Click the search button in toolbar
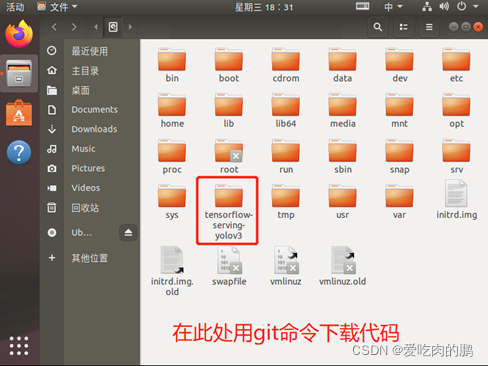Viewport: 488px width, 366px height. [x=378, y=27]
